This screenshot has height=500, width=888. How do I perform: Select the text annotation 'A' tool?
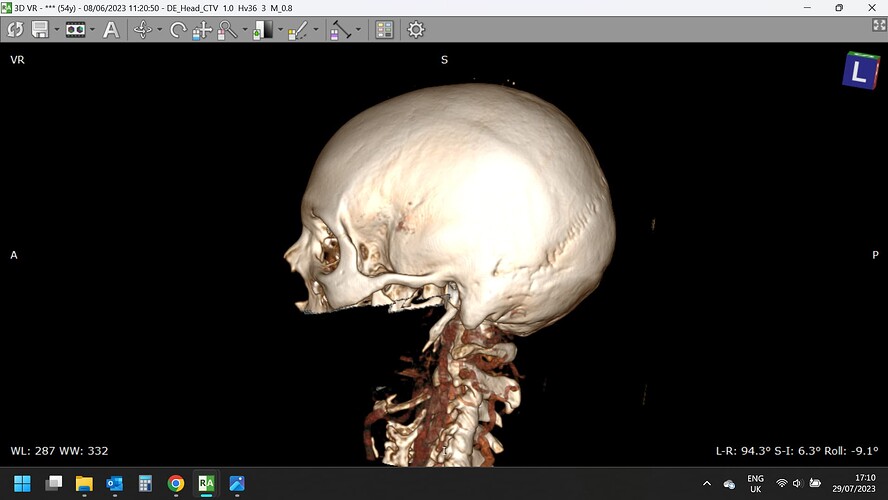pyautogui.click(x=111, y=29)
